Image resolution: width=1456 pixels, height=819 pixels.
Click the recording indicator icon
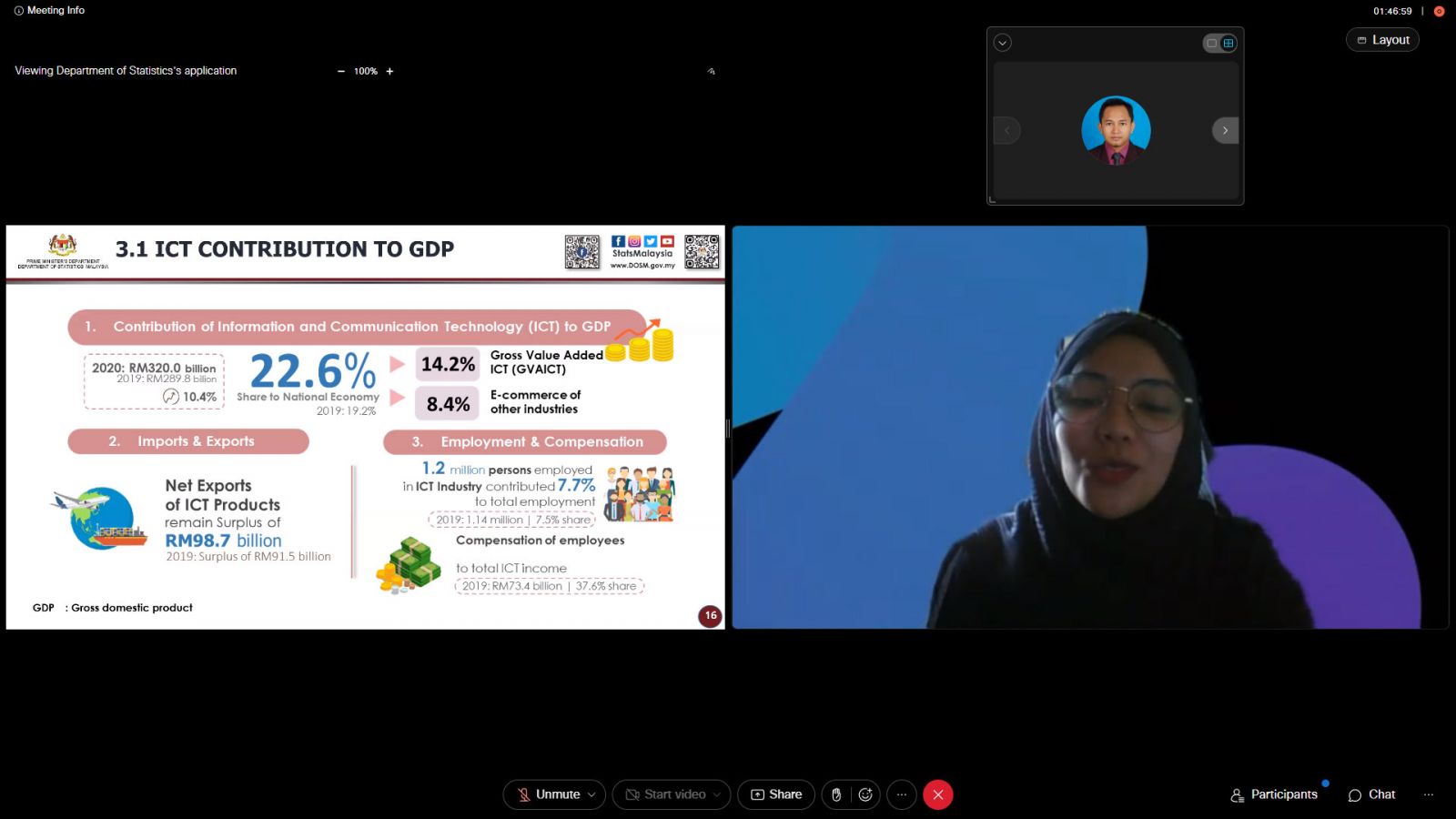[x=1439, y=11]
